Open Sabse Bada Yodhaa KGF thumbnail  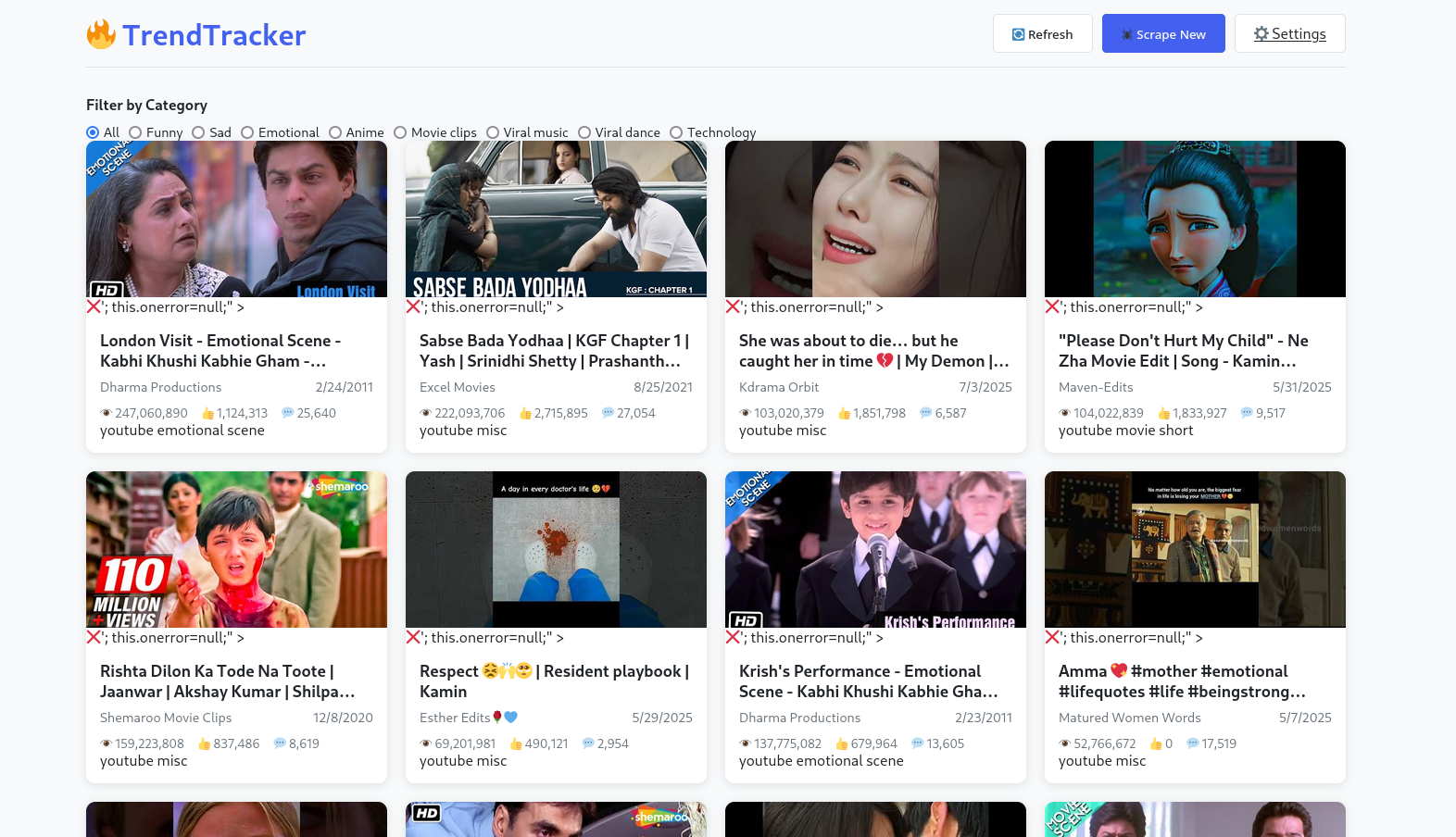click(556, 219)
